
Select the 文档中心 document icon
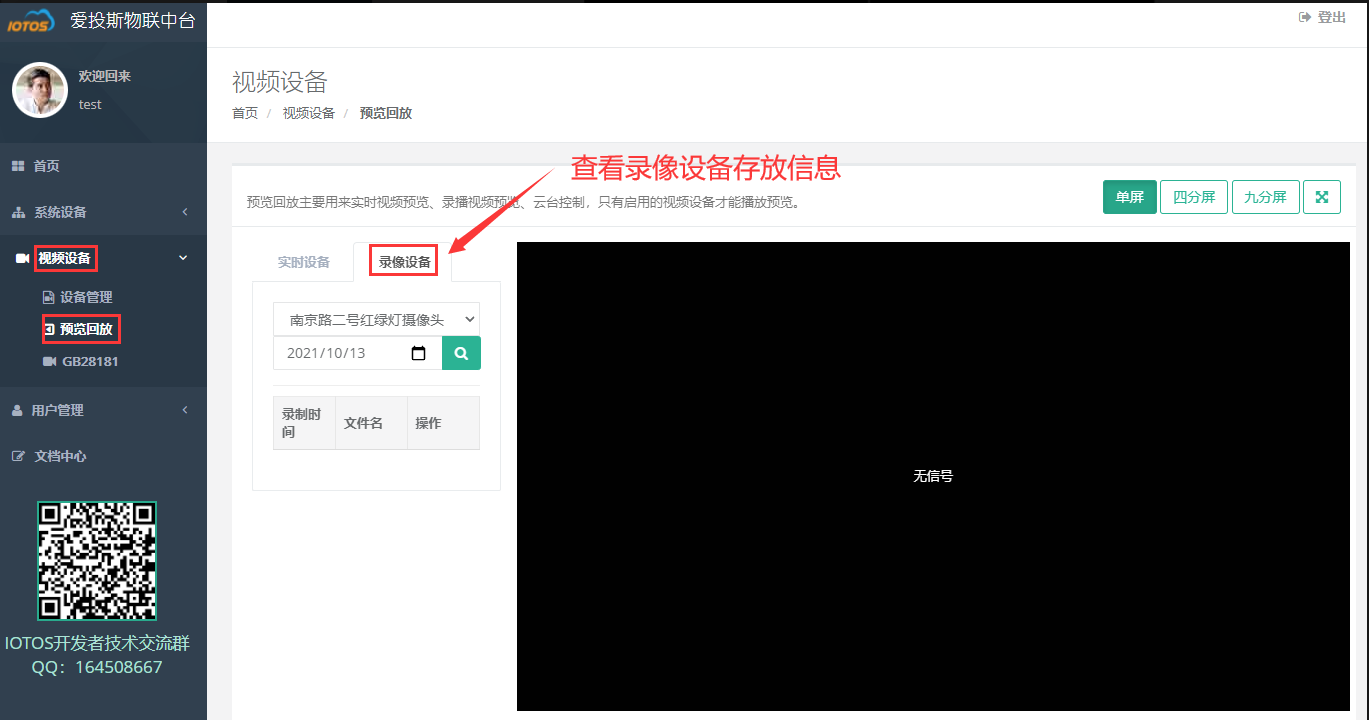pyautogui.click(x=17, y=456)
